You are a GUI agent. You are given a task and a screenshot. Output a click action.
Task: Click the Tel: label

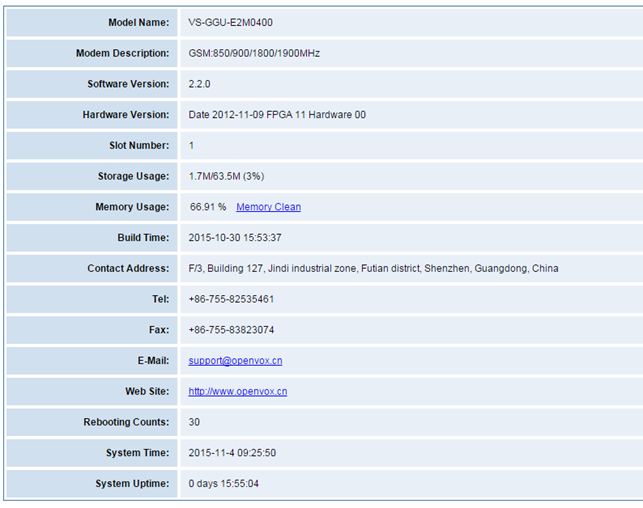point(160,299)
